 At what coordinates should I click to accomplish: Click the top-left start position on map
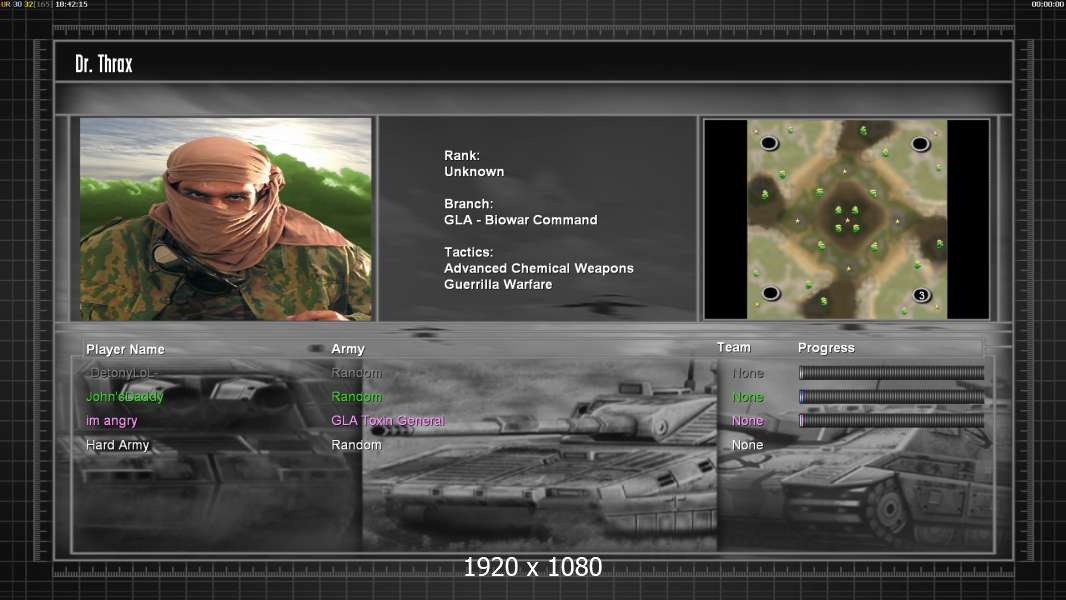pyautogui.click(x=769, y=143)
